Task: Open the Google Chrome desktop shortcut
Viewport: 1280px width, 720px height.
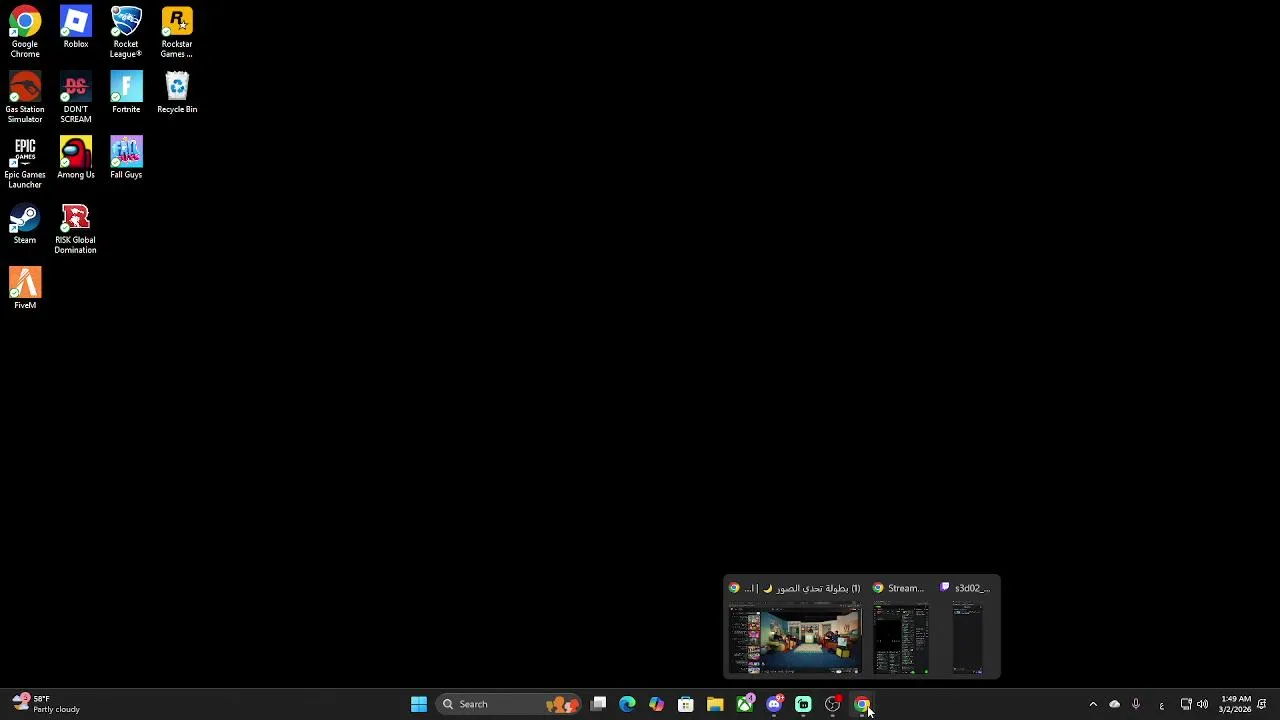Action: pos(25,32)
